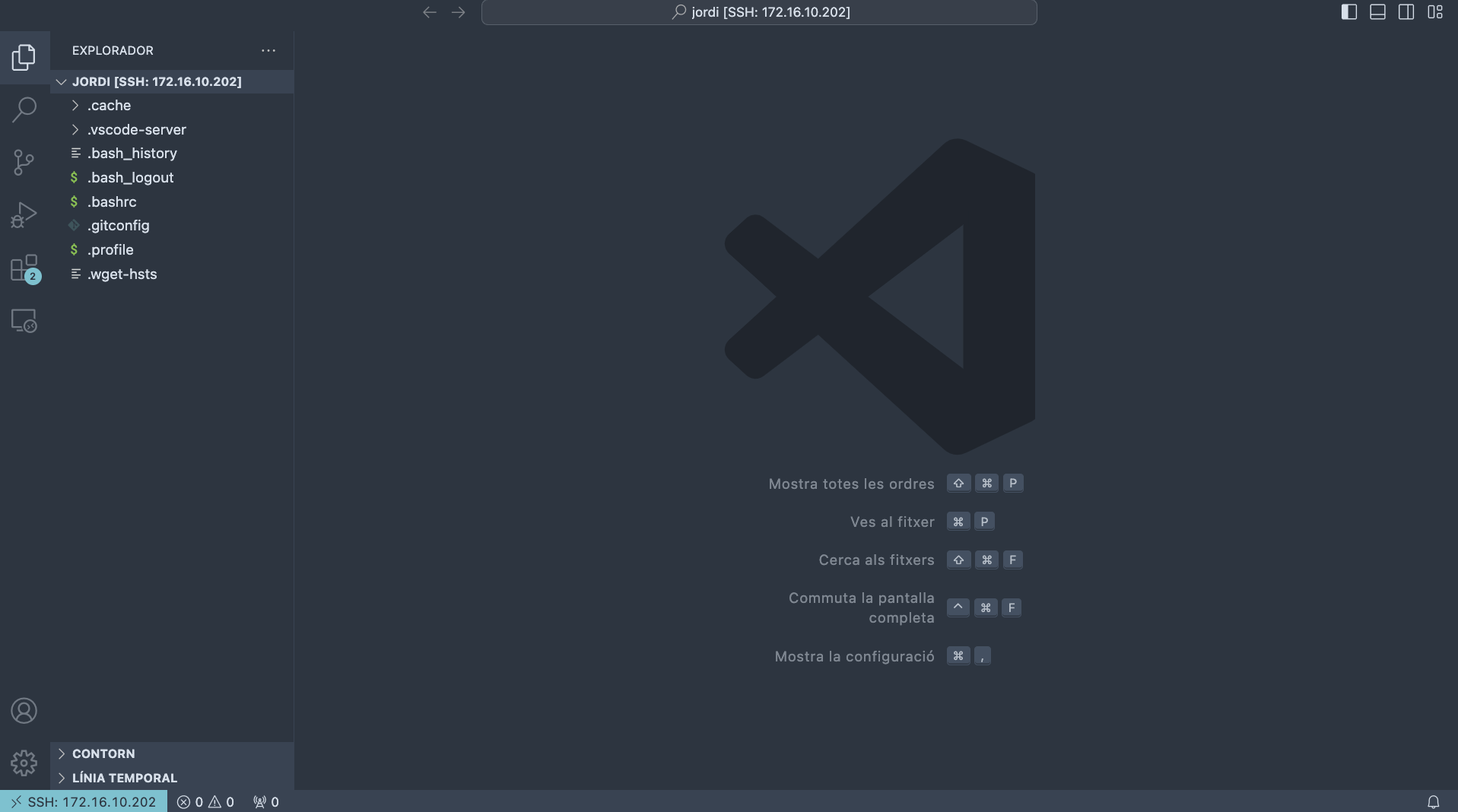Screen dimensions: 1458x812
Task: Click the go forward arrow
Action: coord(458,12)
